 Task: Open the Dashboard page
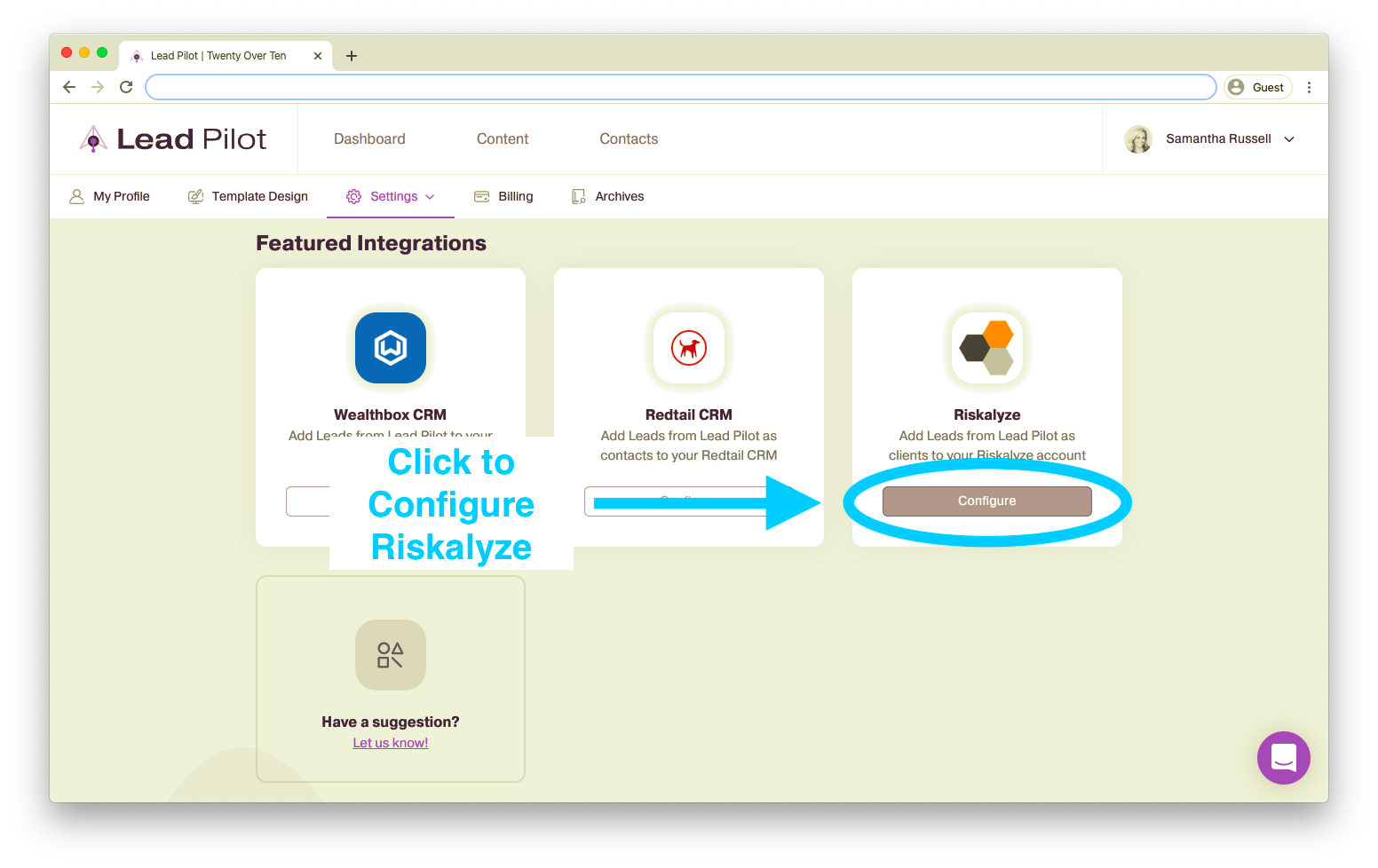click(369, 139)
